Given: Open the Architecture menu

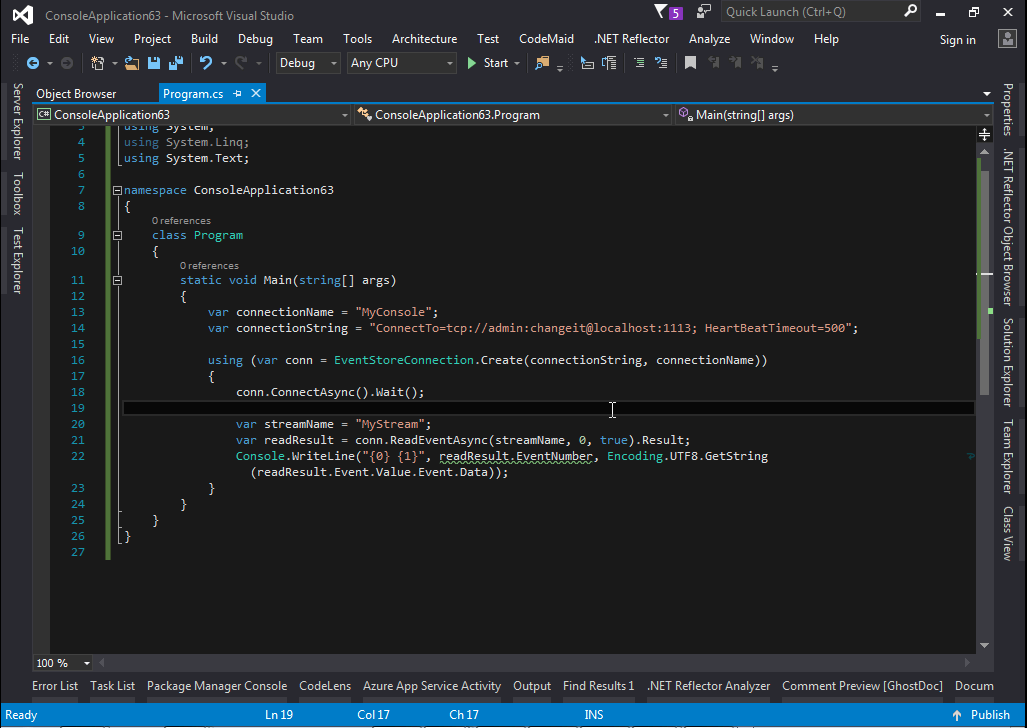Looking at the screenshot, I should pyautogui.click(x=424, y=39).
